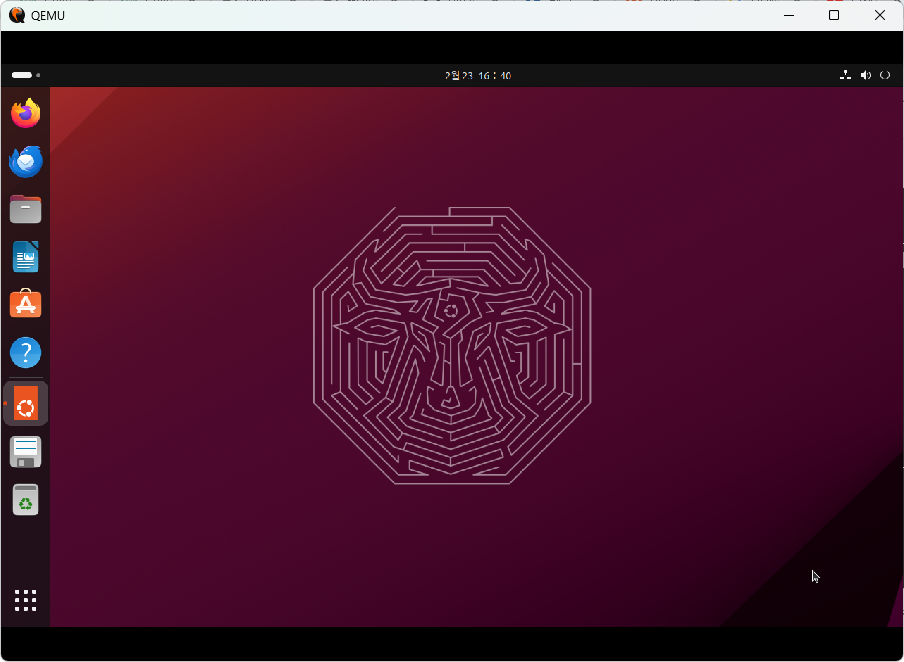Maximize the QEMU window
This screenshot has width=904, height=662.
pos(834,15)
